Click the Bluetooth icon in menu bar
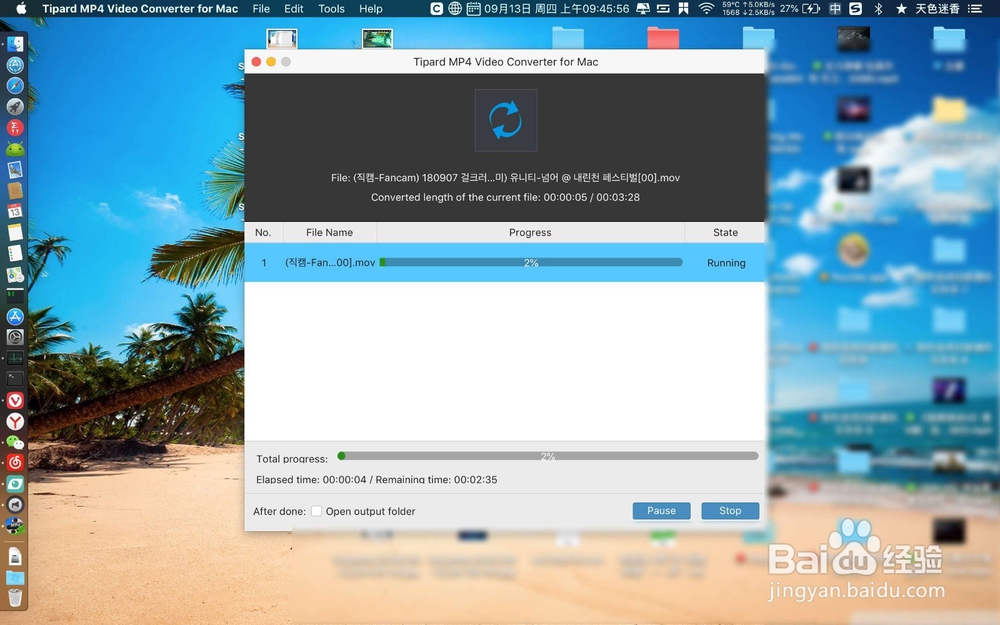The image size is (1000, 625). click(x=877, y=9)
